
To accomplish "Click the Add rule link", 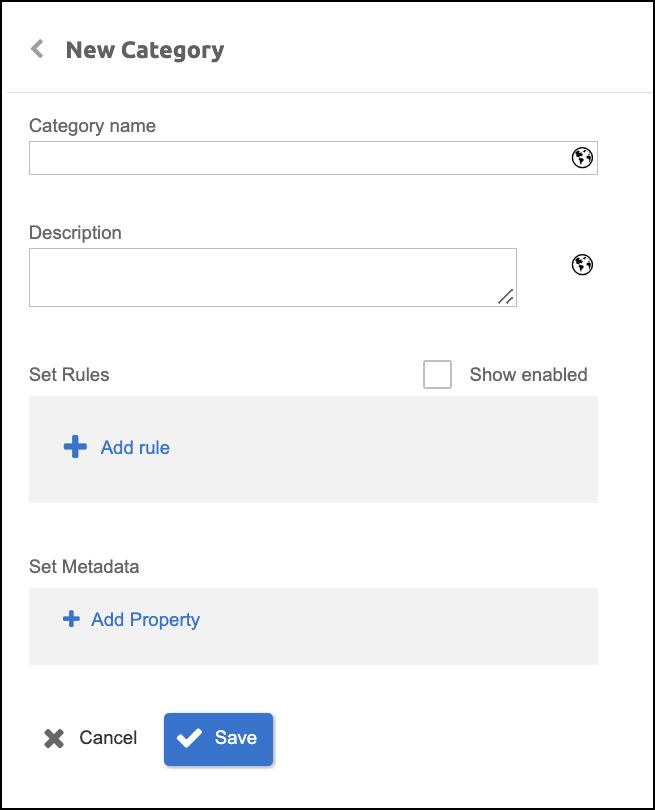I will pos(135,447).
